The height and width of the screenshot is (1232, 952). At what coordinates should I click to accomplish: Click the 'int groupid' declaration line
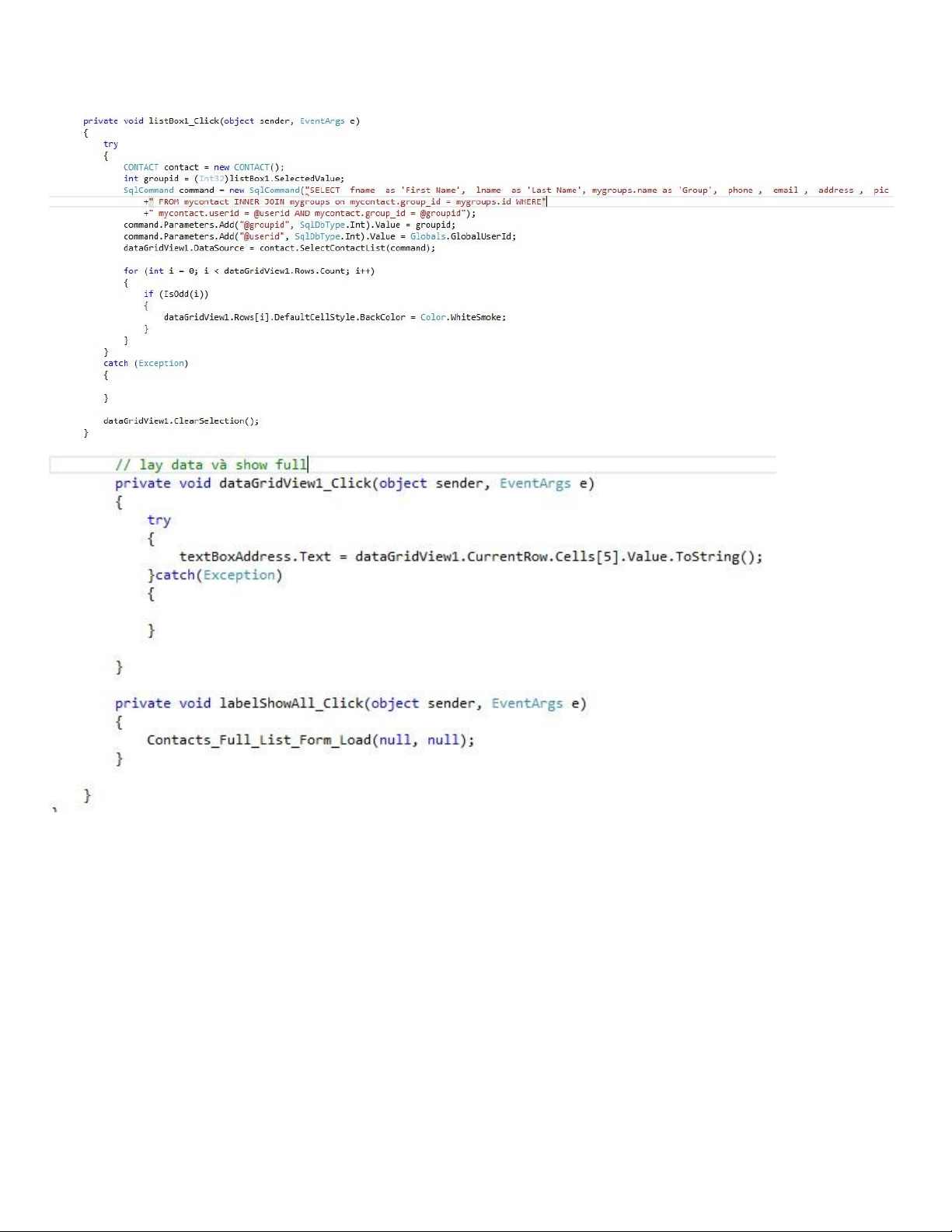(x=234, y=179)
